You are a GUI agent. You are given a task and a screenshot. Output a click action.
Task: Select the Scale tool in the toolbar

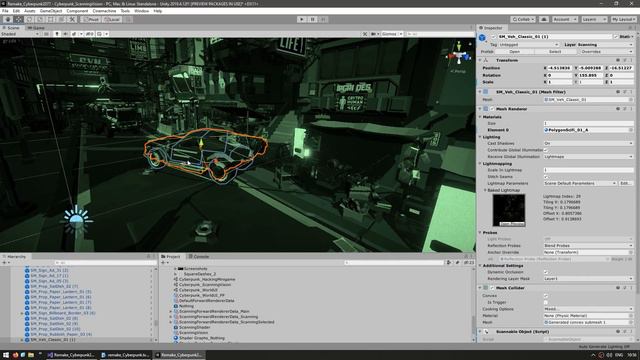40,19
